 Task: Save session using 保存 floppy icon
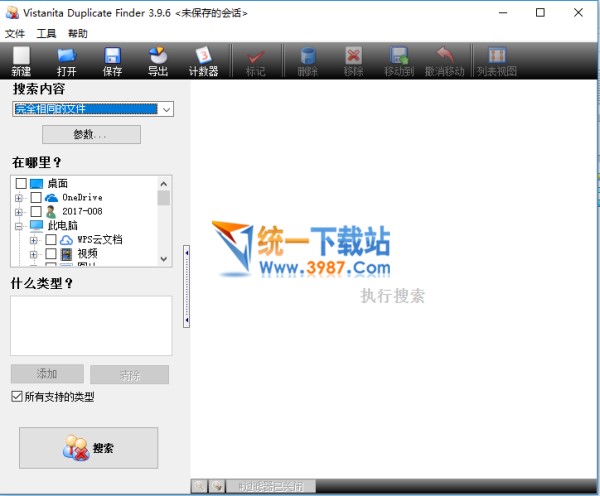[x=112, y=61]
